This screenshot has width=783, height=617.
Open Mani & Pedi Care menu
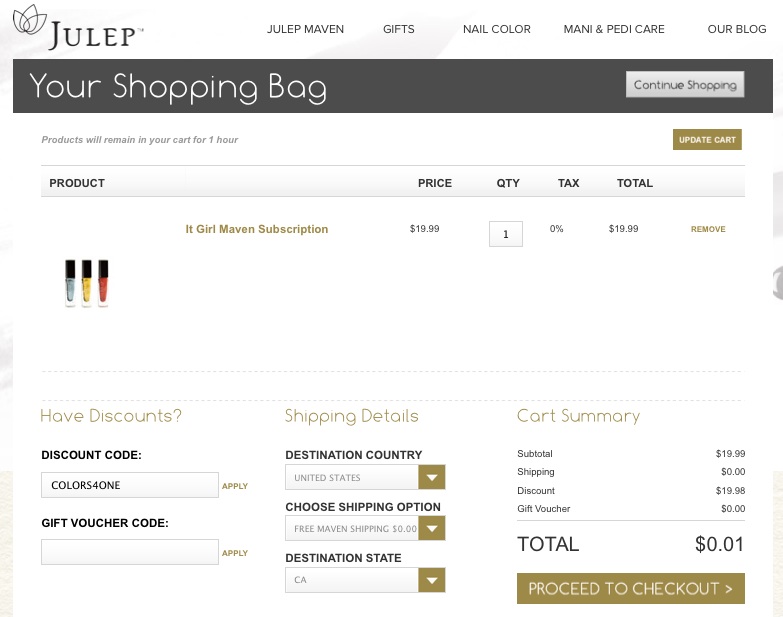tap(614, 29)
